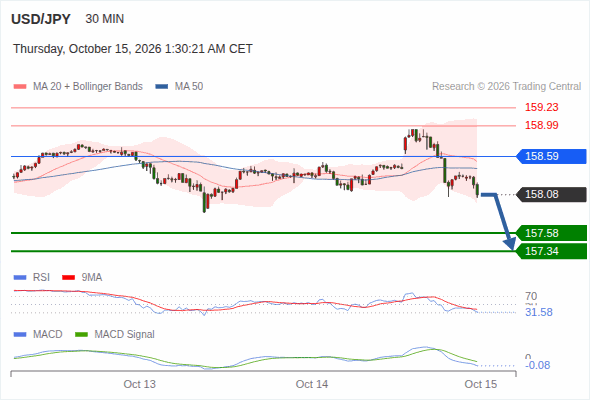The height and width of the screenshot is (400, 590).
Task: Click the green 157.34 support price tag
Action: pyautogui.click(x=551, y=251)
